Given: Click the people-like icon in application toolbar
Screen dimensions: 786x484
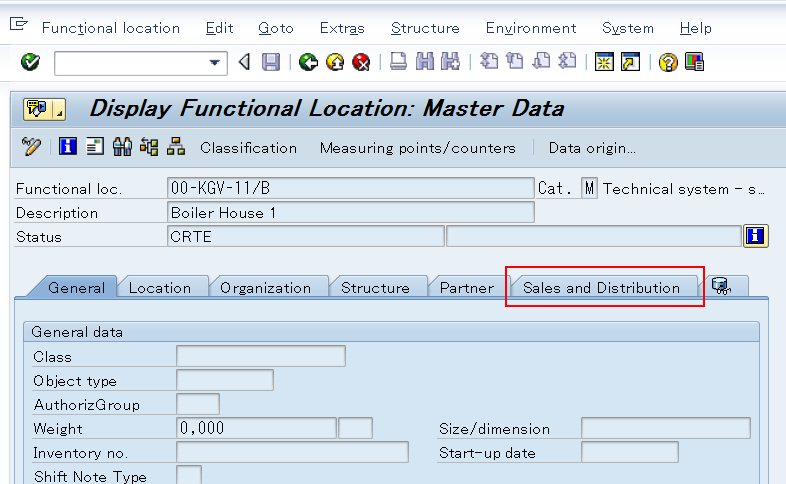Looking at the screenshot, I should (x=122, y=146).
